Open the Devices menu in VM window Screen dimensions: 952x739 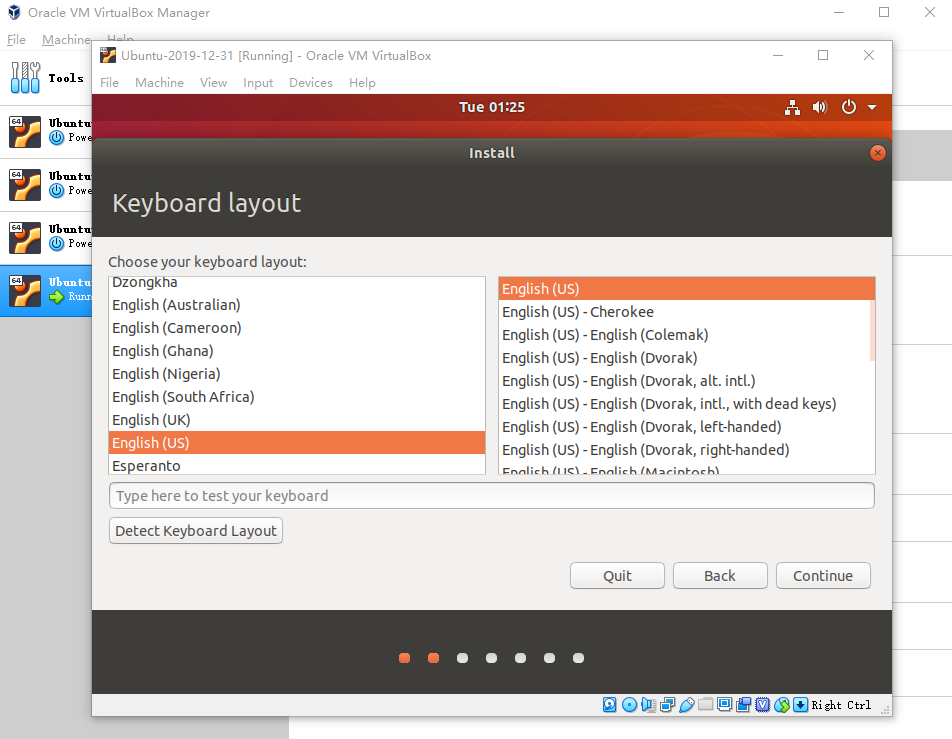point(311,83)
